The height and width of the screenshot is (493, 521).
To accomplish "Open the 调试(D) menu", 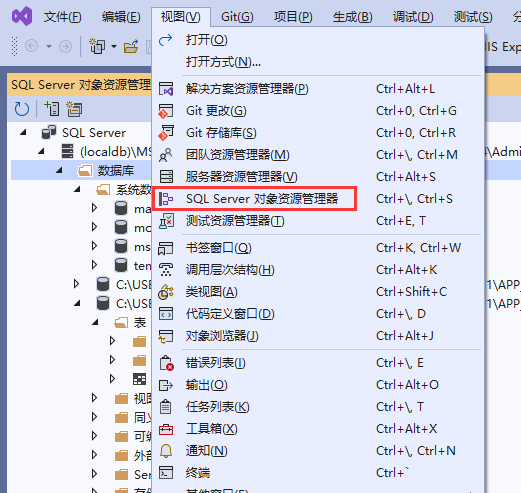I will click(x=413, y=17).
